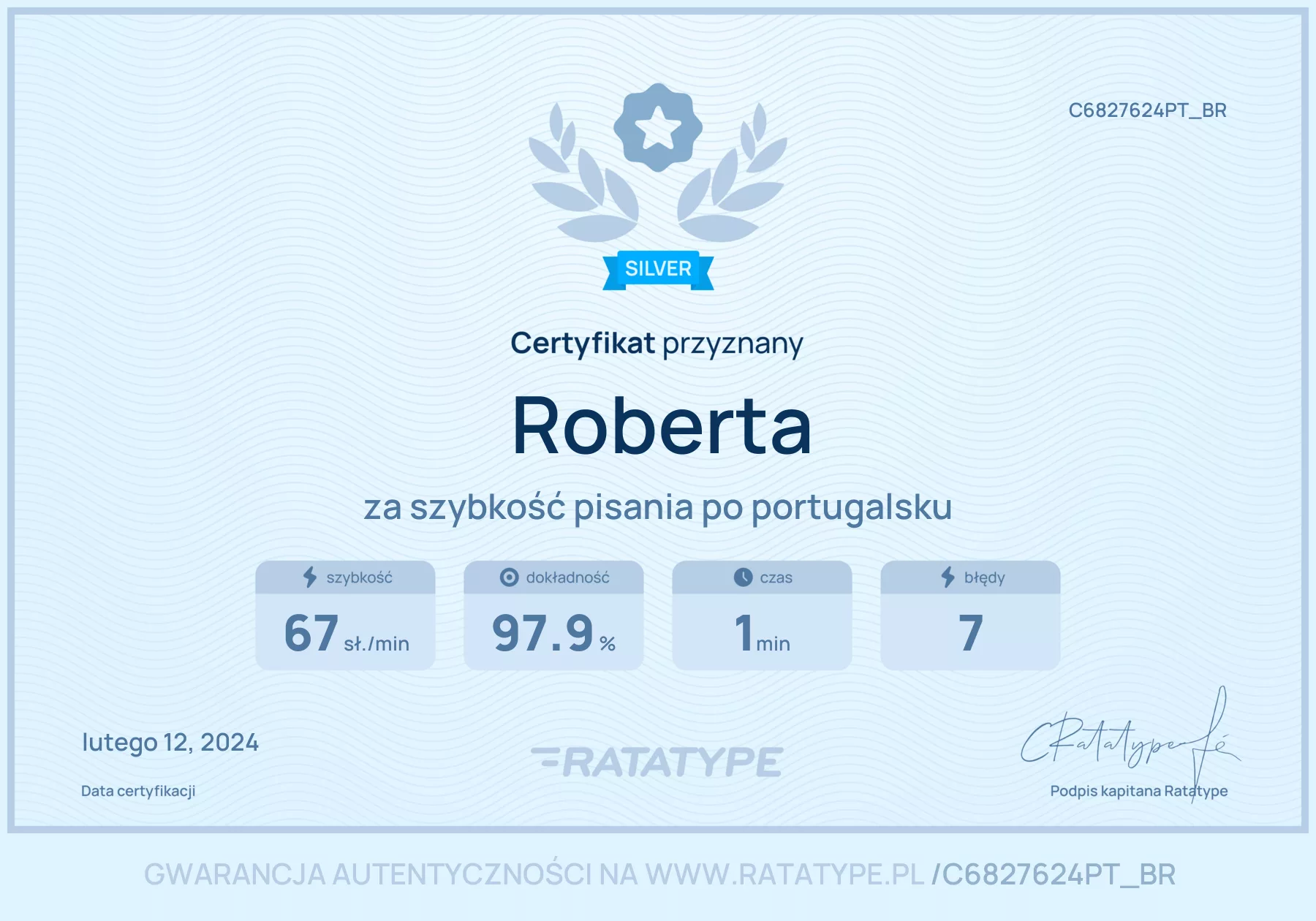Screen dimensions: 1316x921
Task: Click the left laurel branch
Action: point(584,174)
